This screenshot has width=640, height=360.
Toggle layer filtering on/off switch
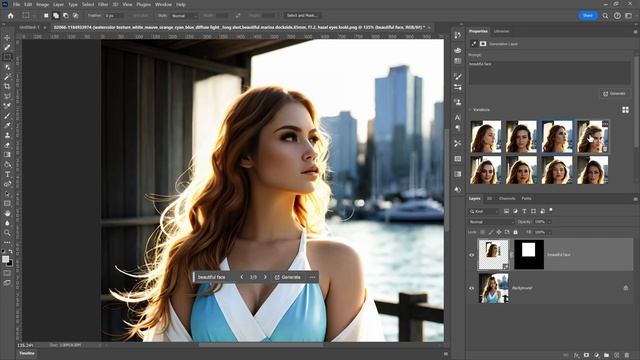pyautogui.click(x=551, y=210)
